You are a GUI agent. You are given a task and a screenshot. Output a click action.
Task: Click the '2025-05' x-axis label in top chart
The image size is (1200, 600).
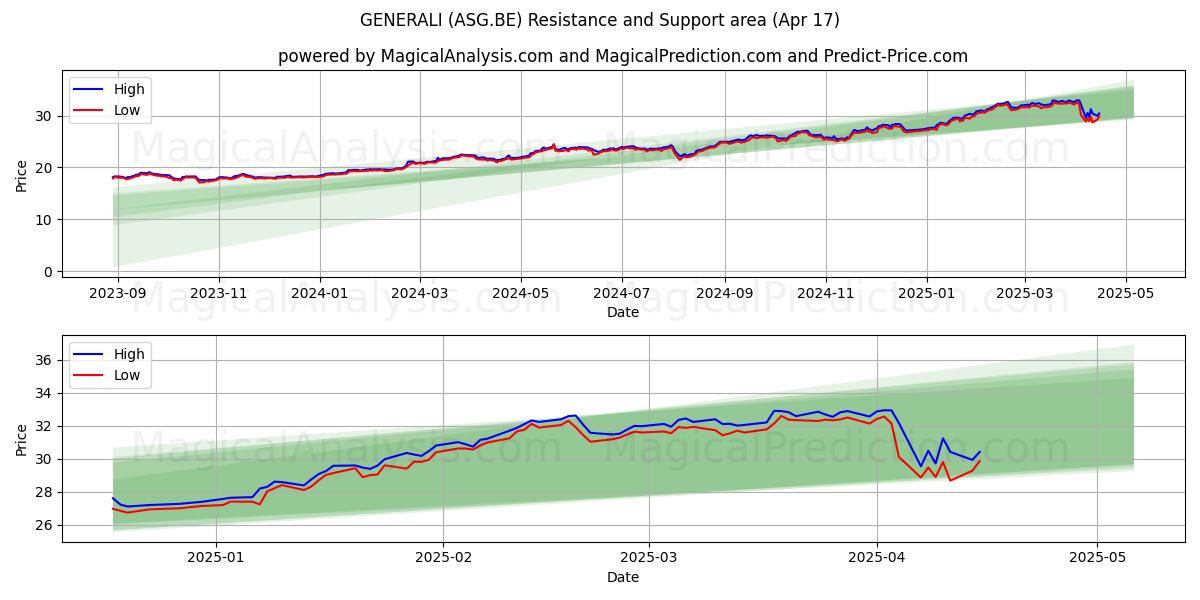coord(1126,294)
